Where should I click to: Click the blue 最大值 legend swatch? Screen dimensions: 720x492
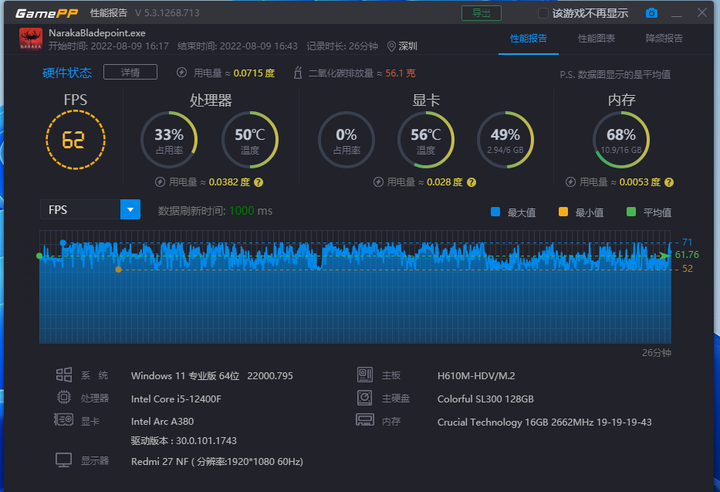pyautogui.click(x=495, y=212)
